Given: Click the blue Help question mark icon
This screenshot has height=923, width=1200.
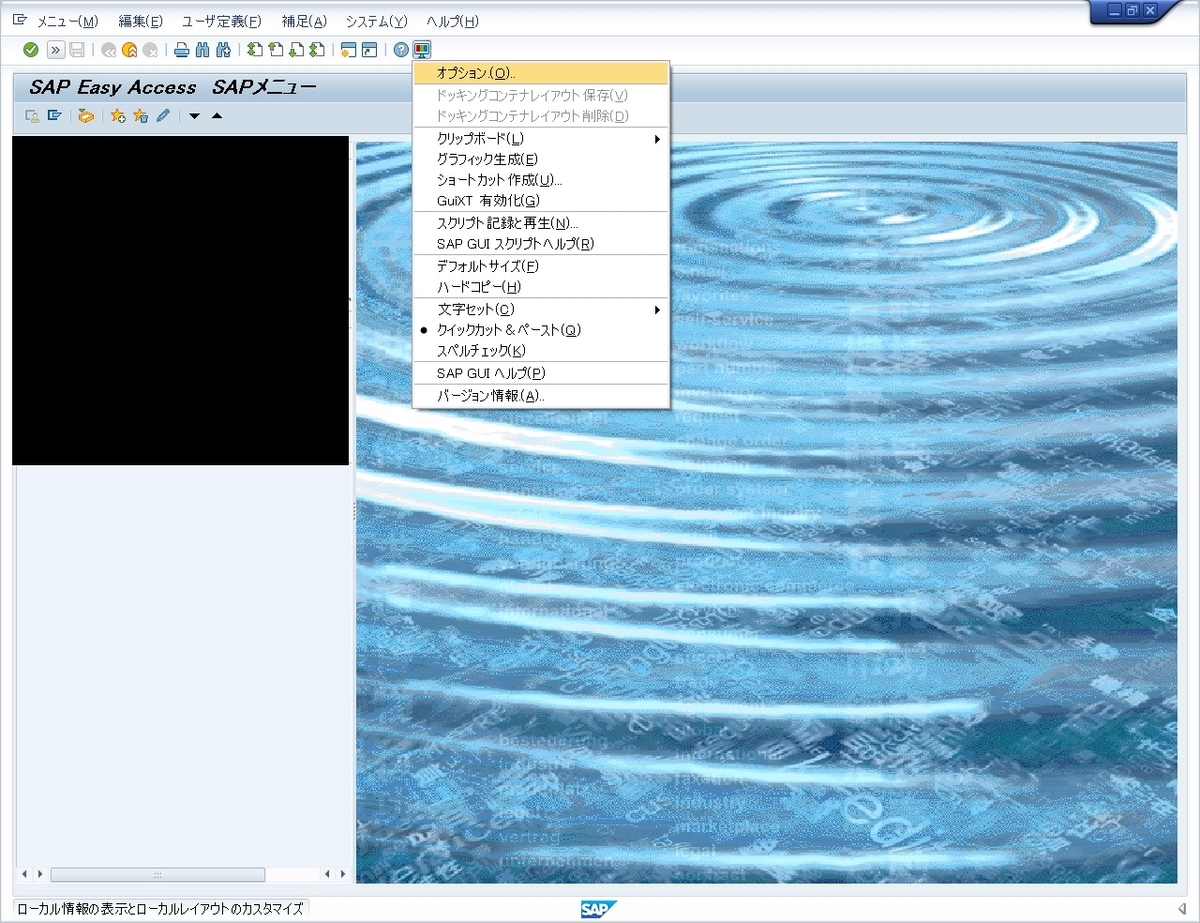Looking at the screenshot, I should [401, 50].
